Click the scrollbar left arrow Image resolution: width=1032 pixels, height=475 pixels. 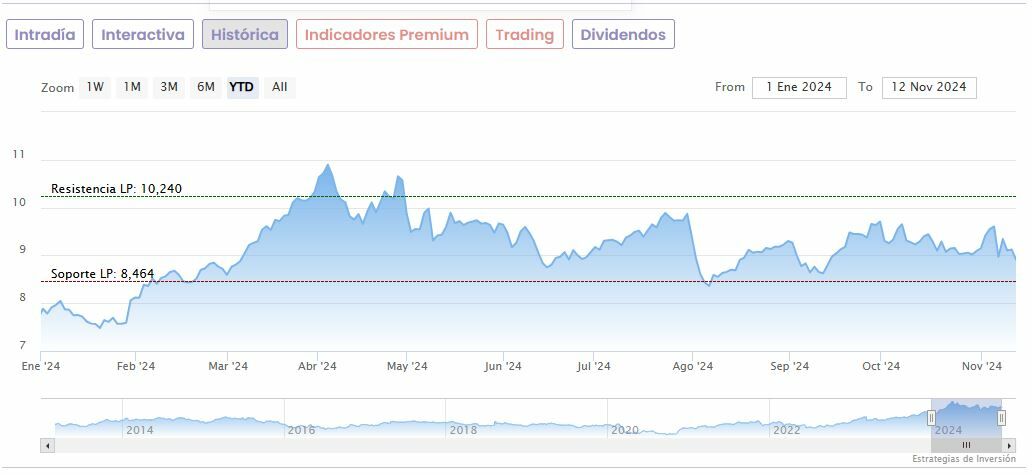tap(47, 445)
